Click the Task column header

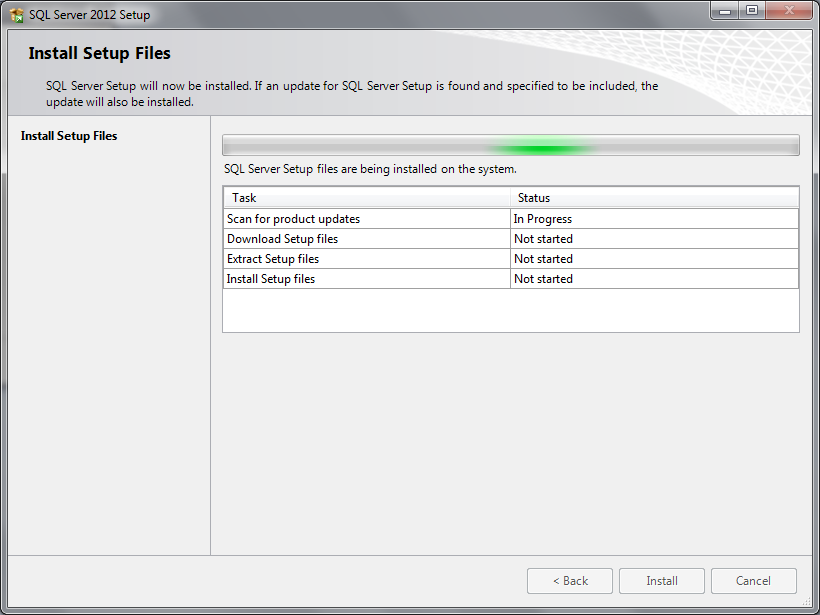pyautogui.click(x=367, y=198)
